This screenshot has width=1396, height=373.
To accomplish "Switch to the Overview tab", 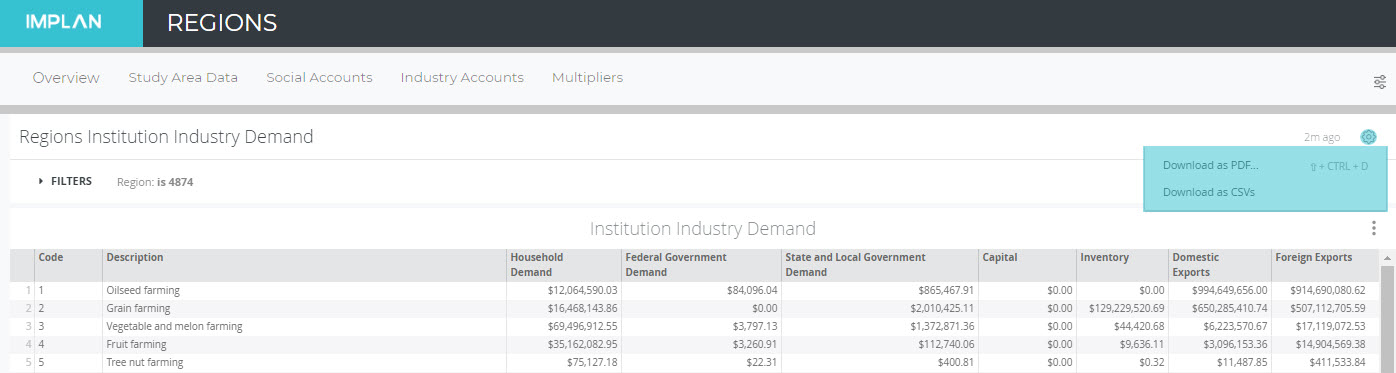I will click(x=66, y=77).
